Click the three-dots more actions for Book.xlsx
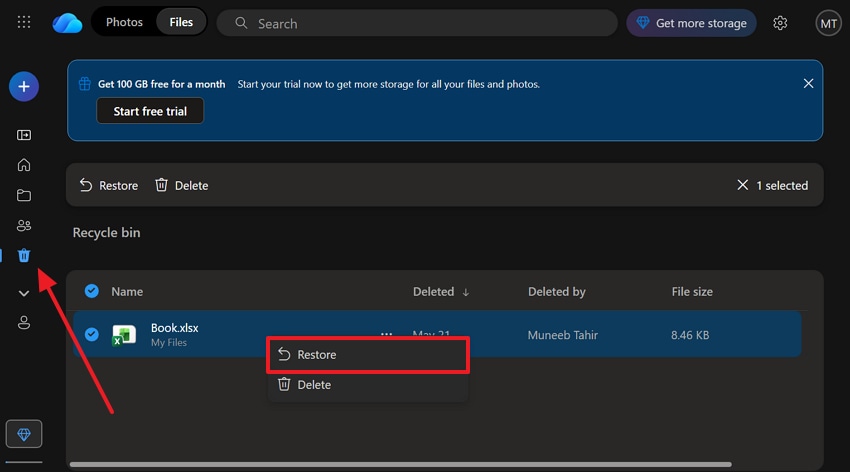850x472 pixels. [x=387, y=333]
